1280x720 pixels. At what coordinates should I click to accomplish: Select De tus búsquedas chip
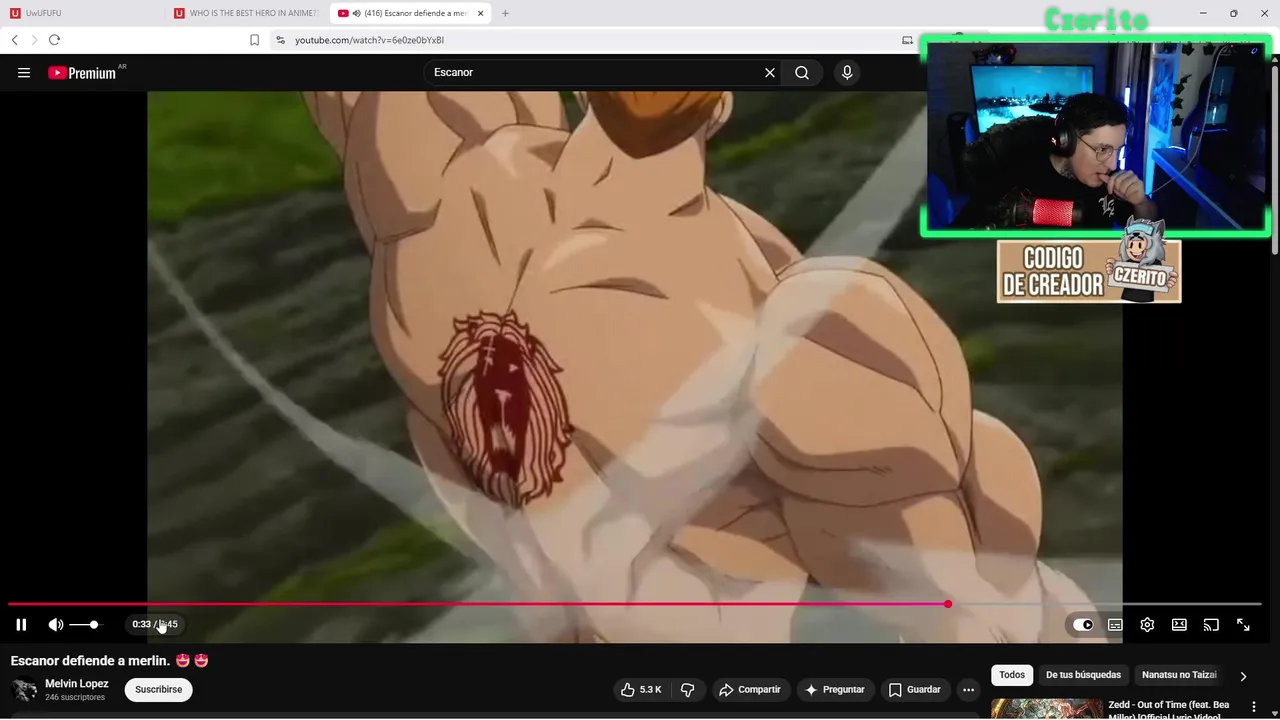(1083, 675)
